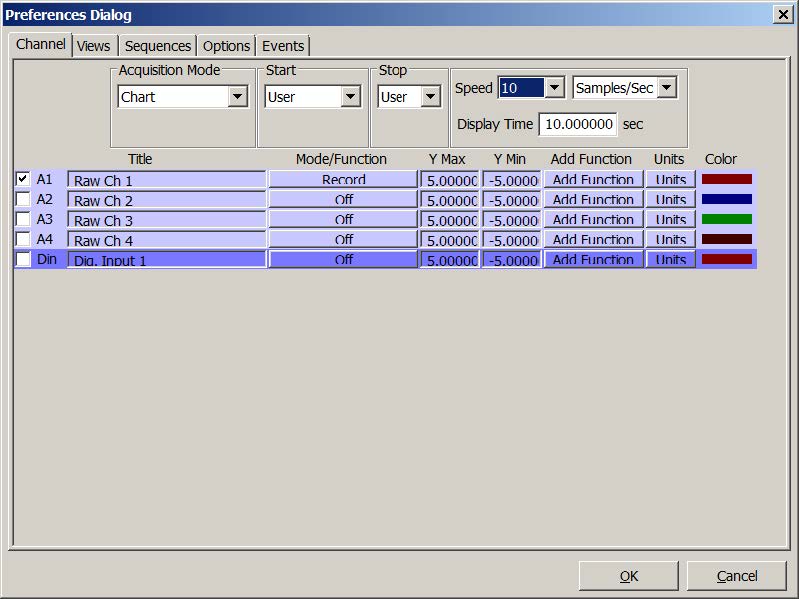This screenshot has width=799, height=599.
Task: Click the Y Max field for A2
Action: 449,199
